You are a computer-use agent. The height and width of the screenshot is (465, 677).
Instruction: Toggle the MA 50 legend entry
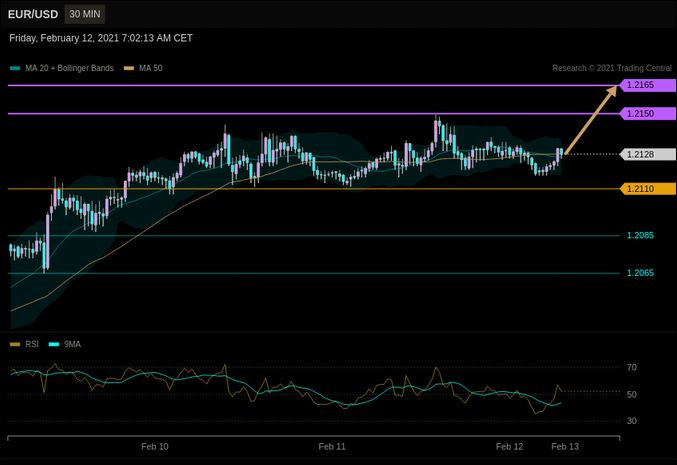click(143, 68)
